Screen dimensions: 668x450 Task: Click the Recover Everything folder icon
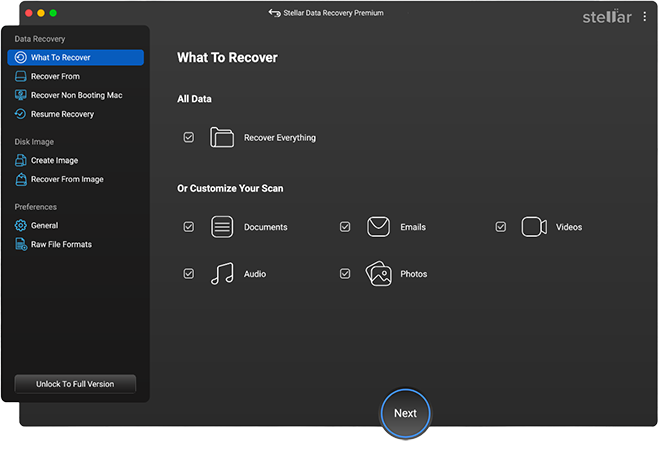pyautogui.click(x=222, y=137)
